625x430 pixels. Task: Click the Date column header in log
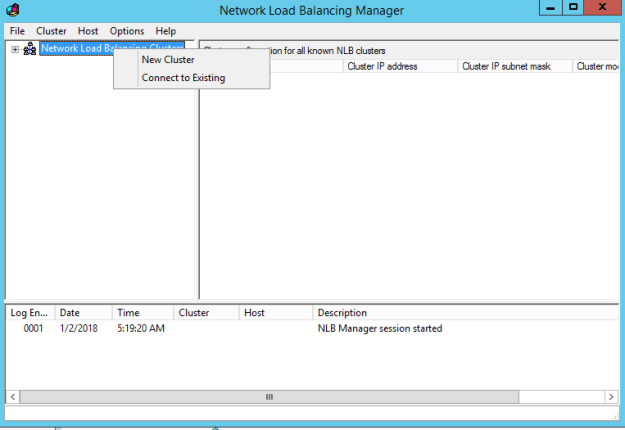84,313
